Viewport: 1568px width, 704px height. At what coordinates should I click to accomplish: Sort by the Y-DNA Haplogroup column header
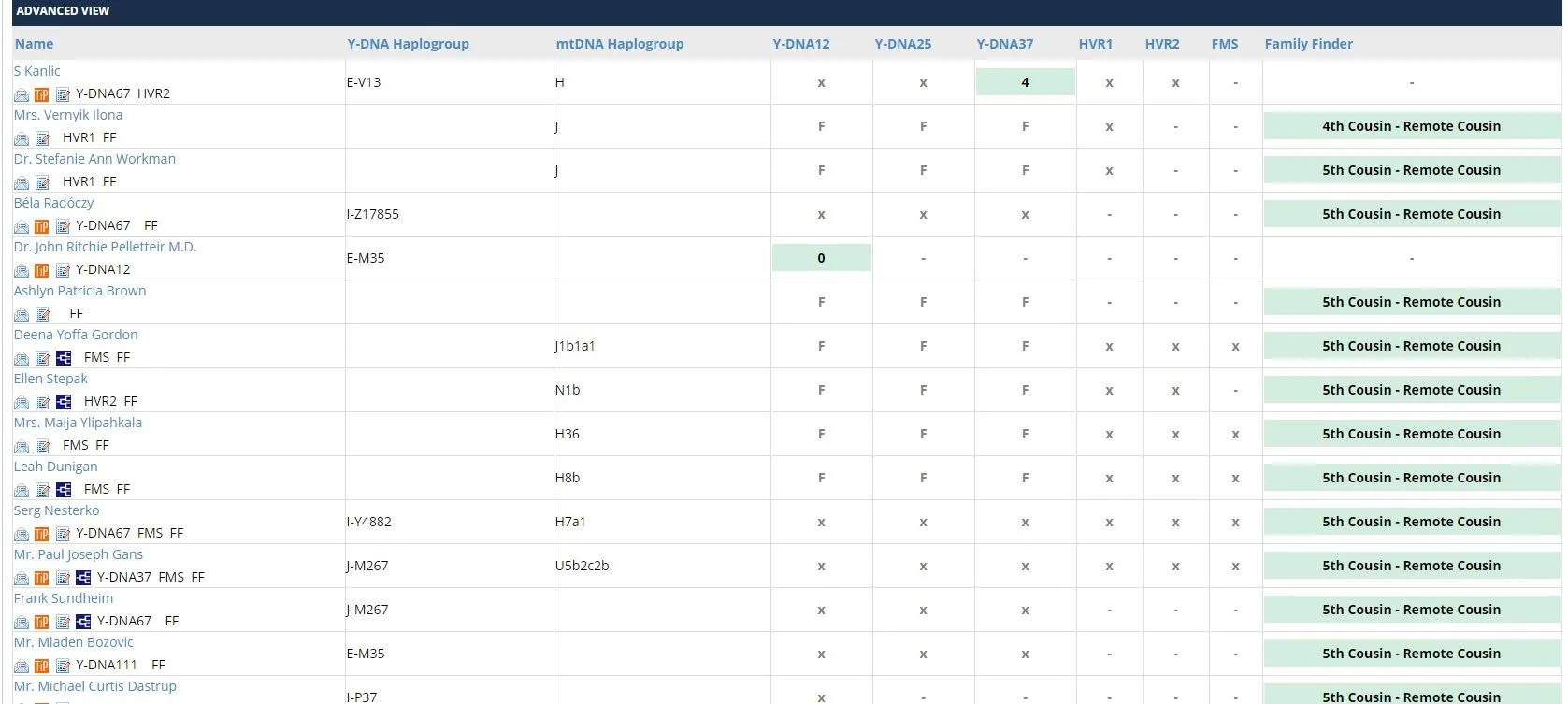point(408,44)
